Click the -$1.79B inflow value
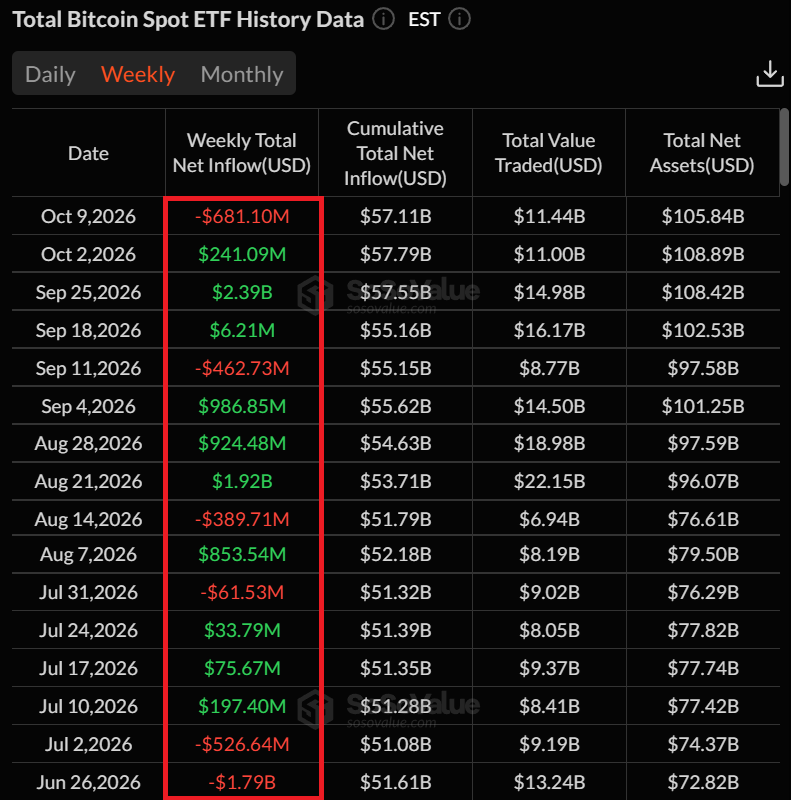The image size is (791, 800). point(242,782)
